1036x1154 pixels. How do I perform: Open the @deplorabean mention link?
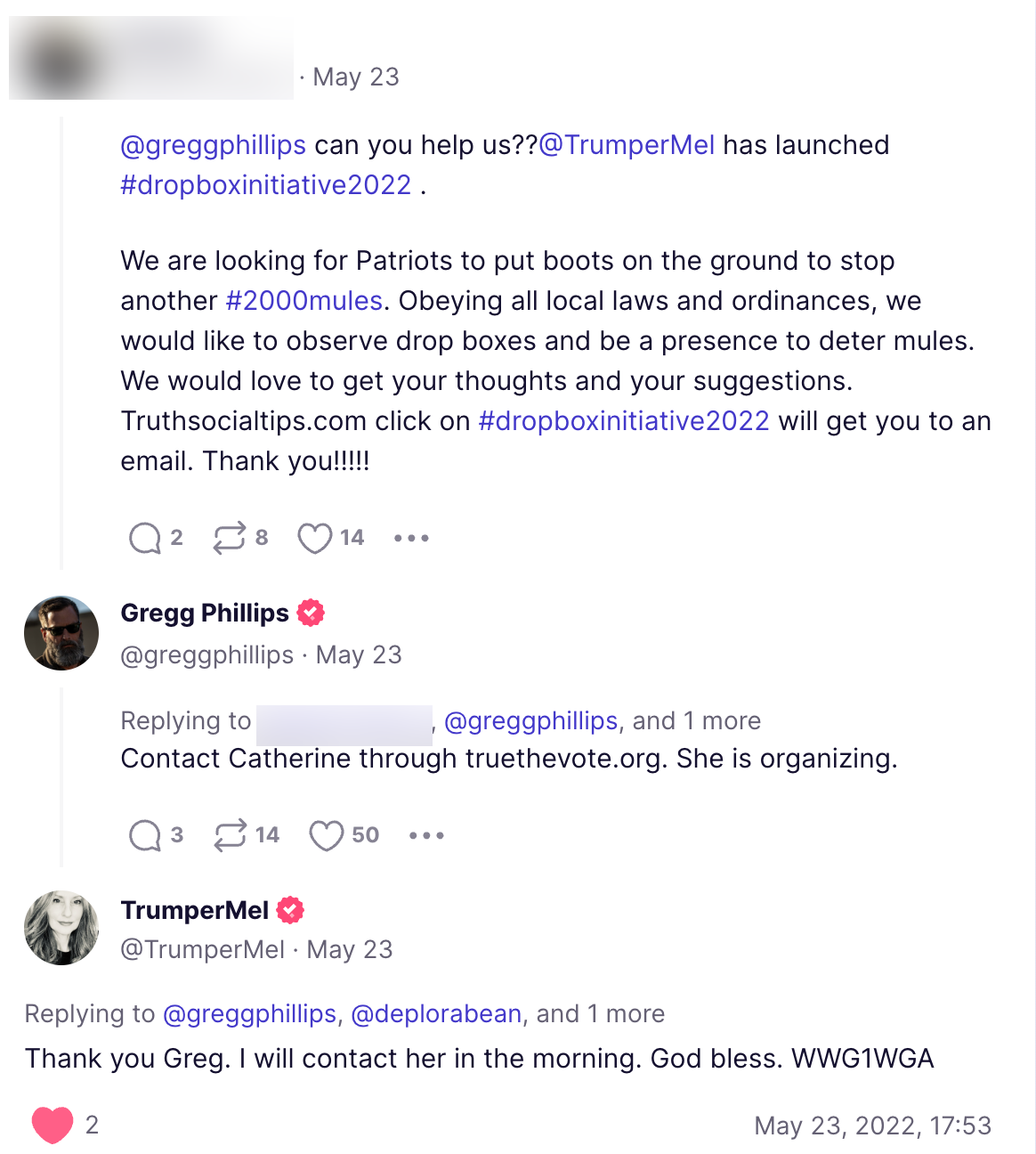[x=436, y=1014]
